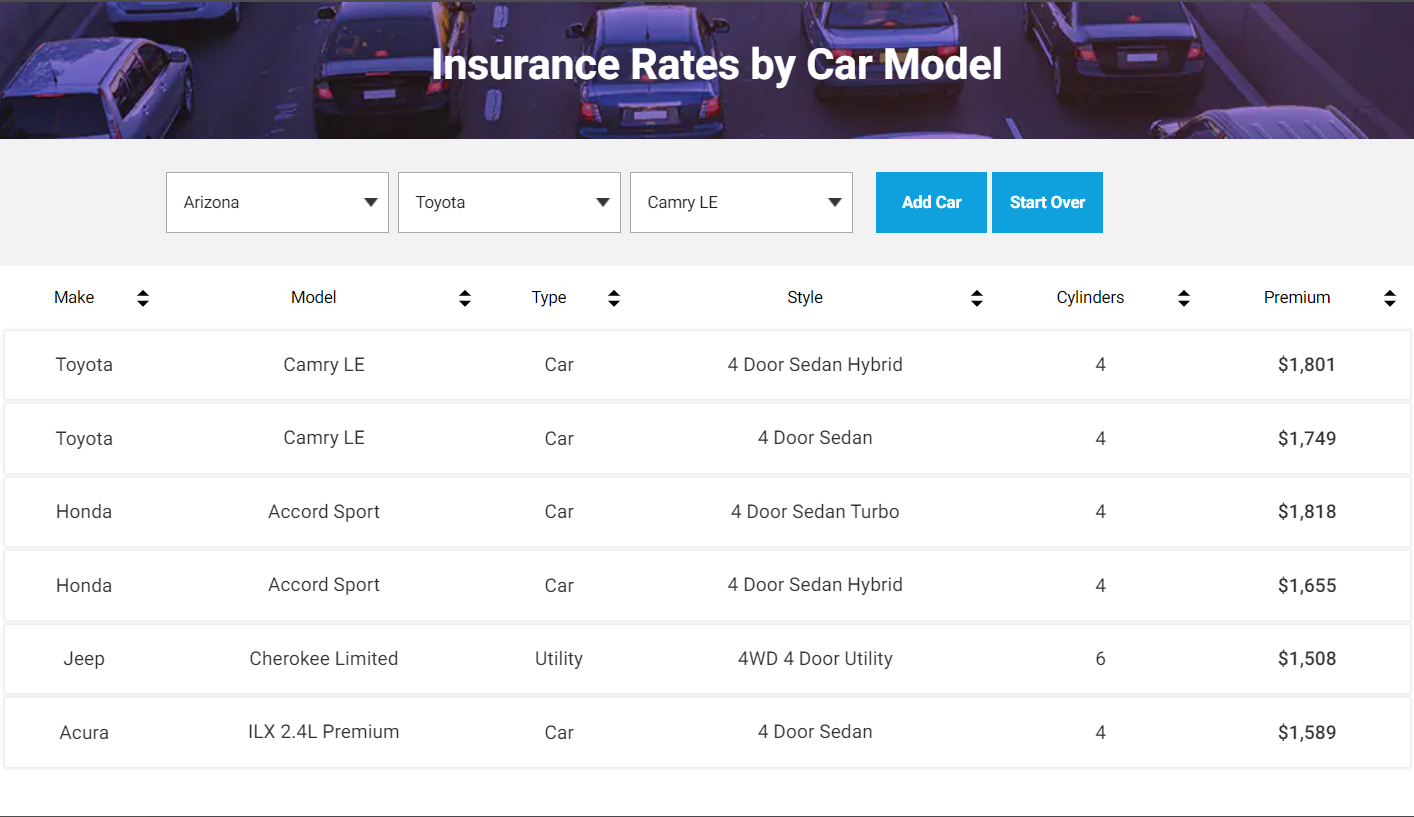1414x817 pixels.
Task: Click the 4WD 4 Door Utility style cell
Action: [x=815, y=659]
